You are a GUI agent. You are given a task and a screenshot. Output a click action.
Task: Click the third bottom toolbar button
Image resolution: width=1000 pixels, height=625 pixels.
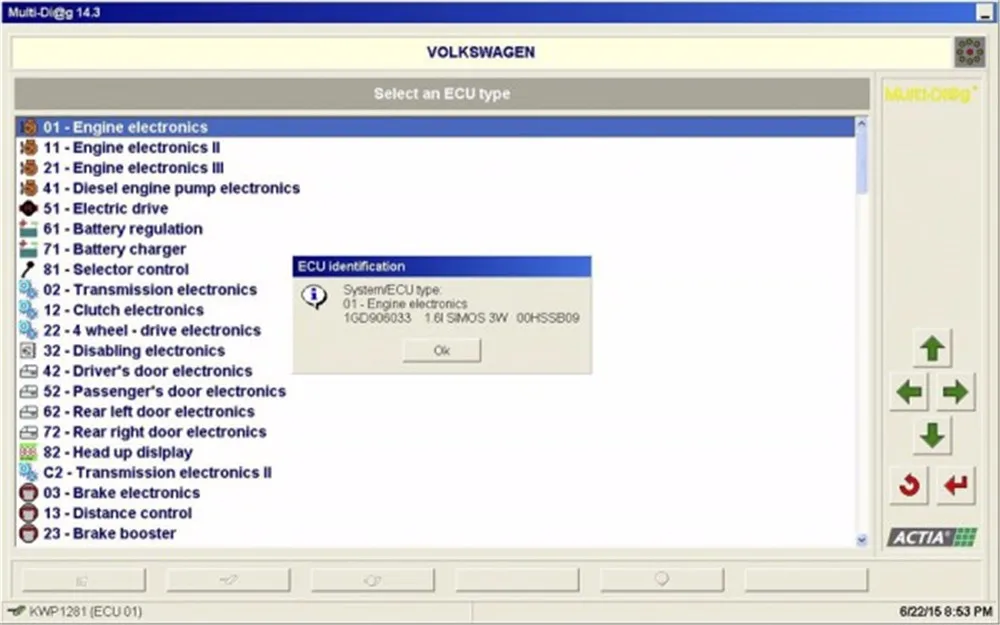click(x=372, y=580)
